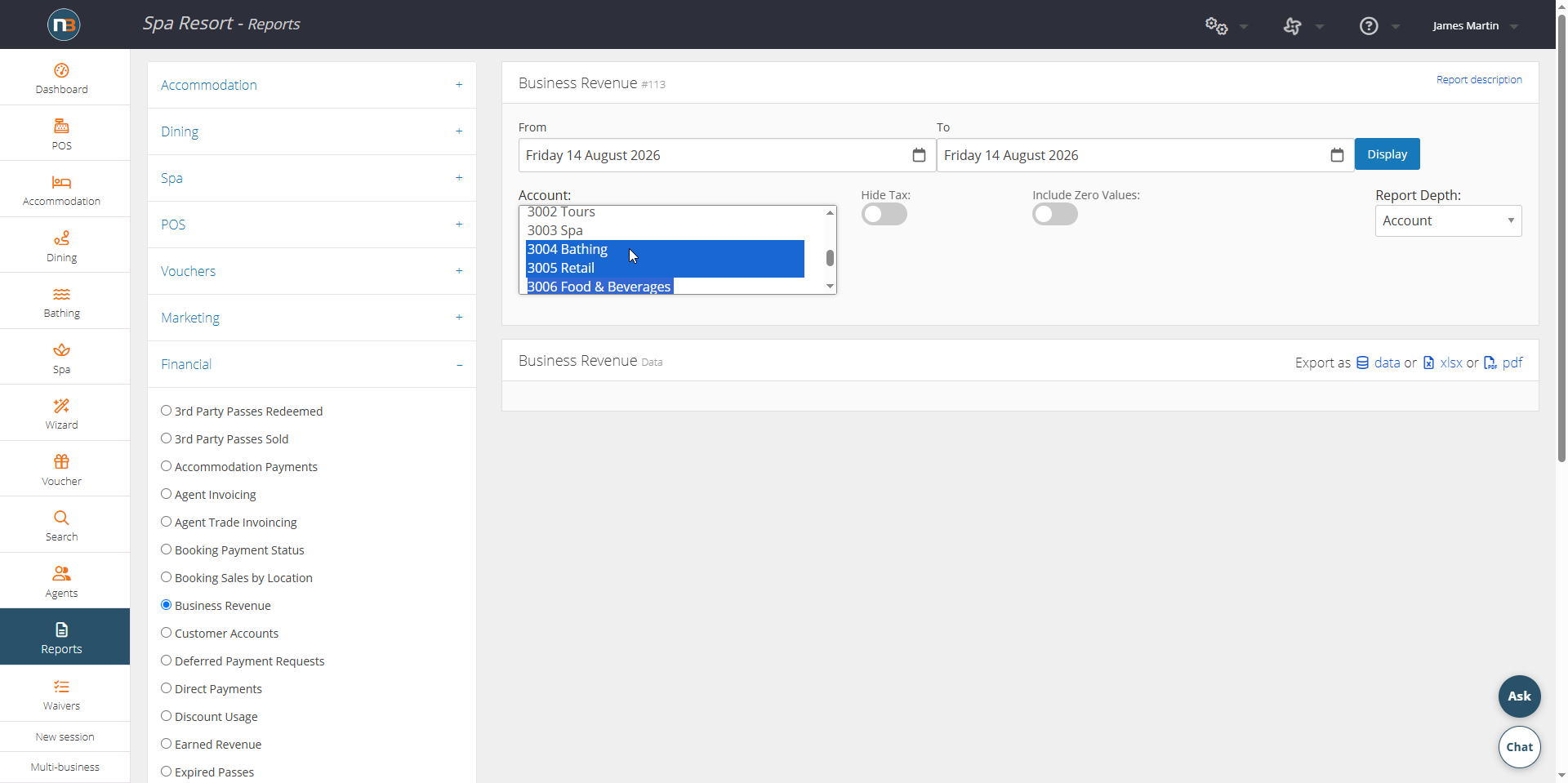
Task: Select the Expired Passes report
Action: [x=166, y=772]
